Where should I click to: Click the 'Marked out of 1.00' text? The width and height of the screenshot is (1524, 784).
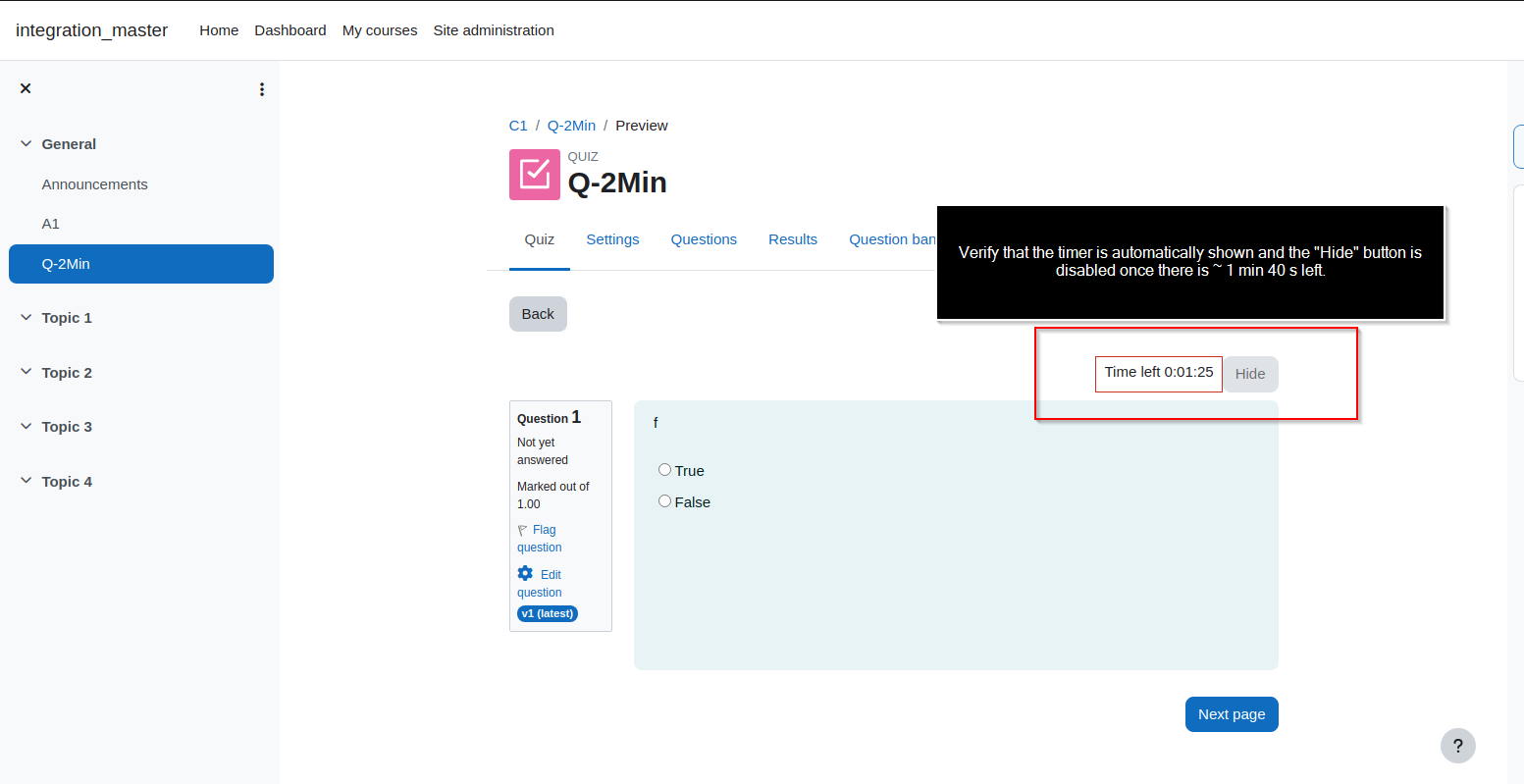tap(553, 496)
